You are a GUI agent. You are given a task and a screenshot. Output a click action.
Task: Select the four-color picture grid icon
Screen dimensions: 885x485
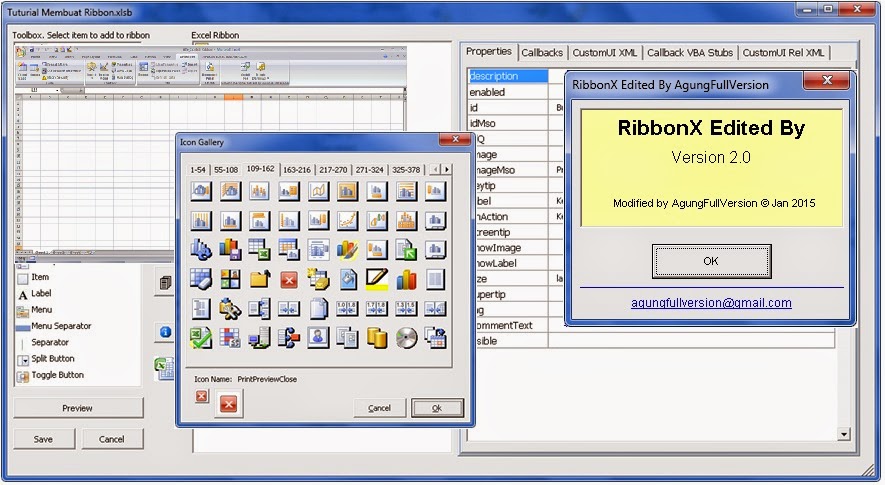pos(230,279)
